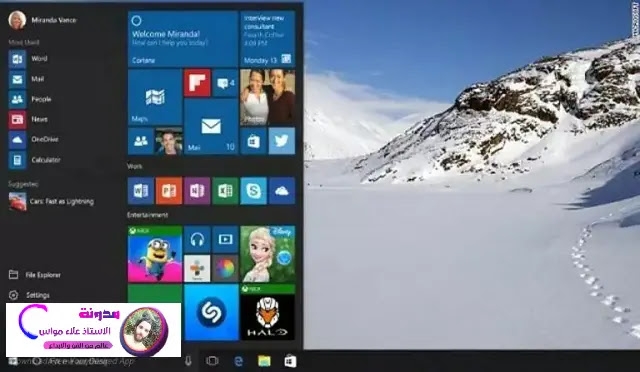The image size is (640, 372).
Task: Open the calendar tile showing Monday 13
Action: pyautogui.click(x=267, y=39)
